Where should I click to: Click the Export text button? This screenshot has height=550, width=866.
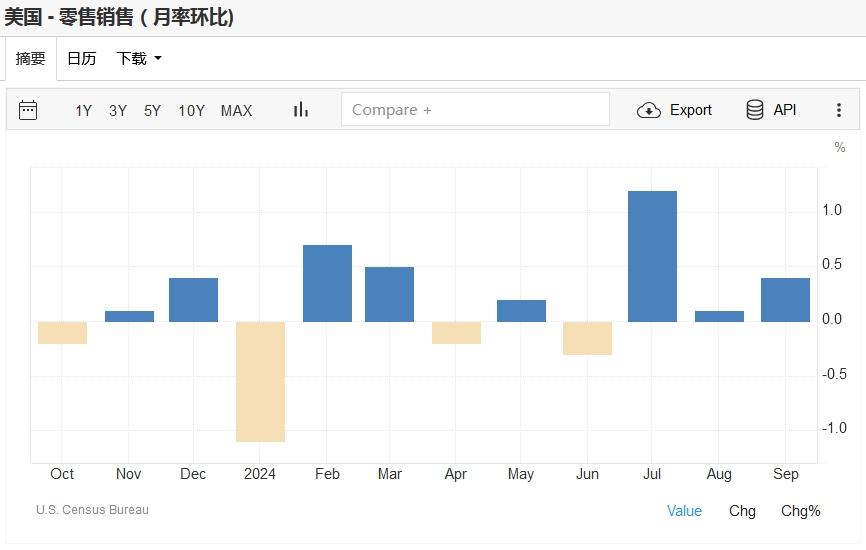[x=690, y=110]
